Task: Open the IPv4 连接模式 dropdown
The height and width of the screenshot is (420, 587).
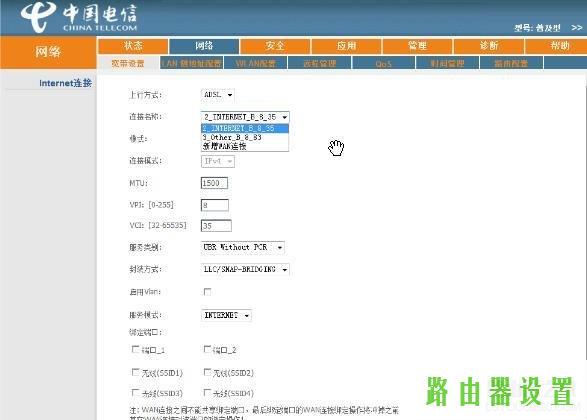Action: [x=218, y=161]
